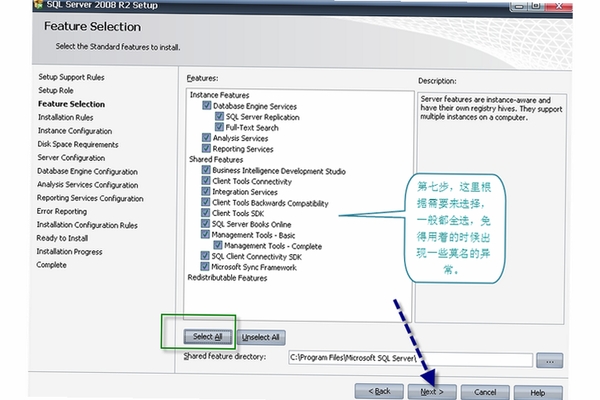Uncheck SQL Server Books Online
600x400 pixels.
(205, 223)
